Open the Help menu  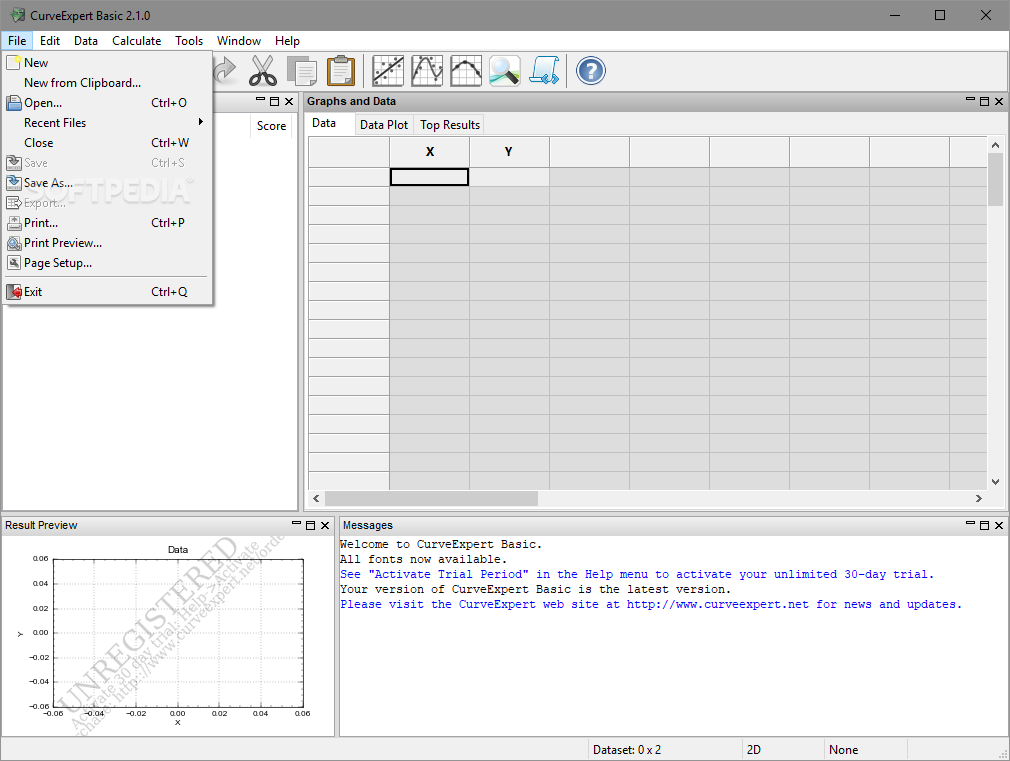click(x=287, y=41)
